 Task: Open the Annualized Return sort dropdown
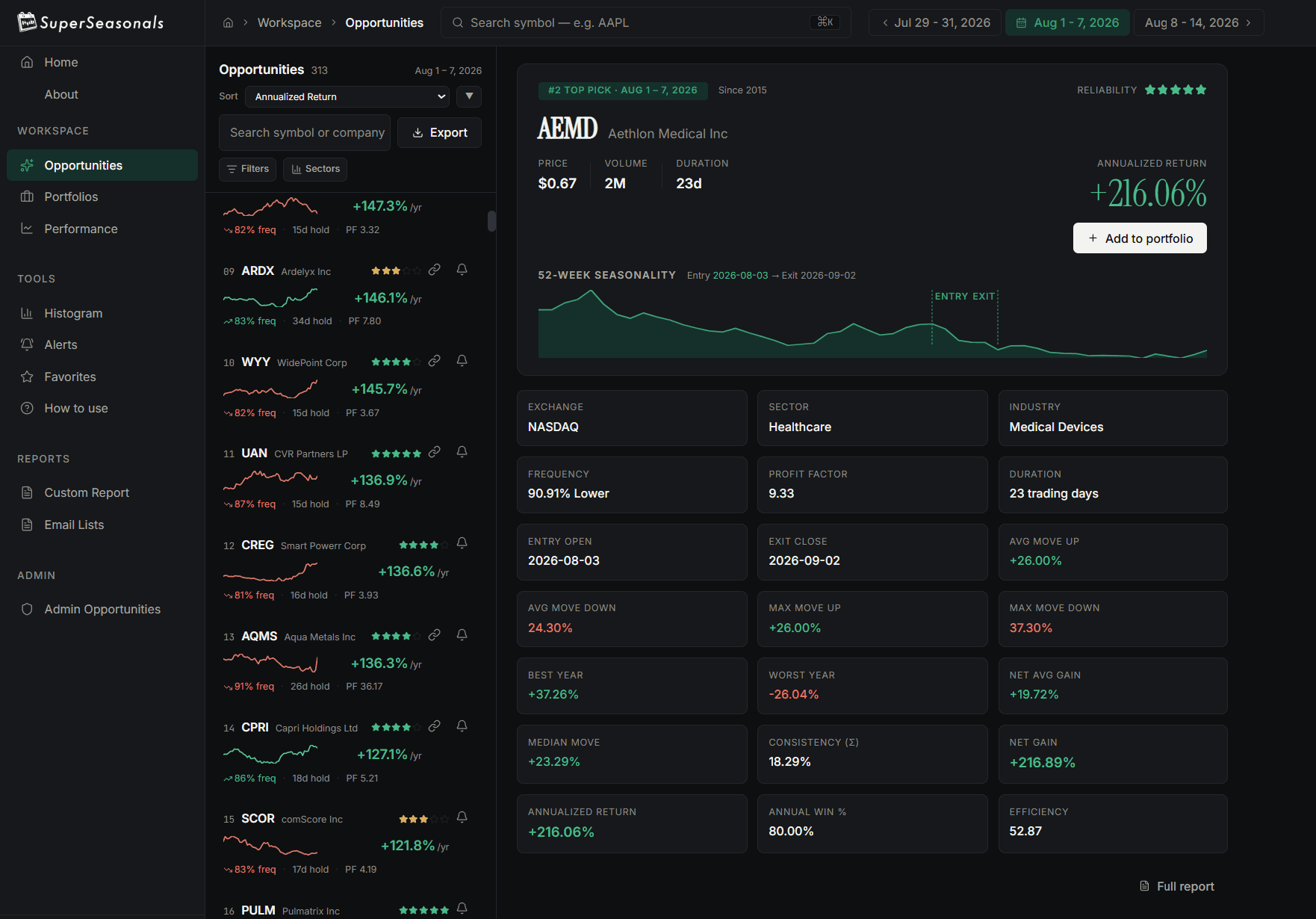tap(348, 96)
